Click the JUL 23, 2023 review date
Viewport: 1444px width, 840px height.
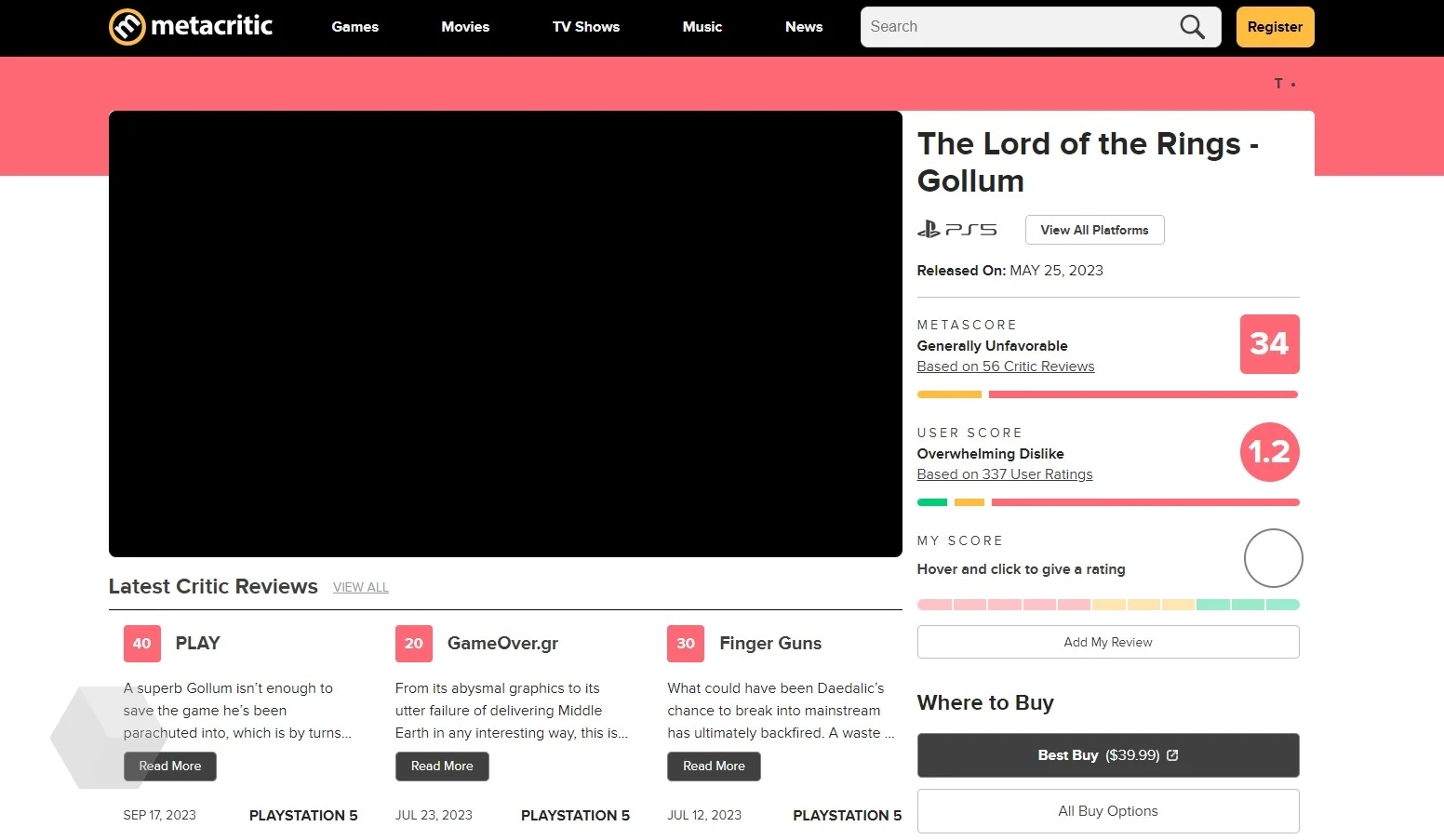[434, 815]
